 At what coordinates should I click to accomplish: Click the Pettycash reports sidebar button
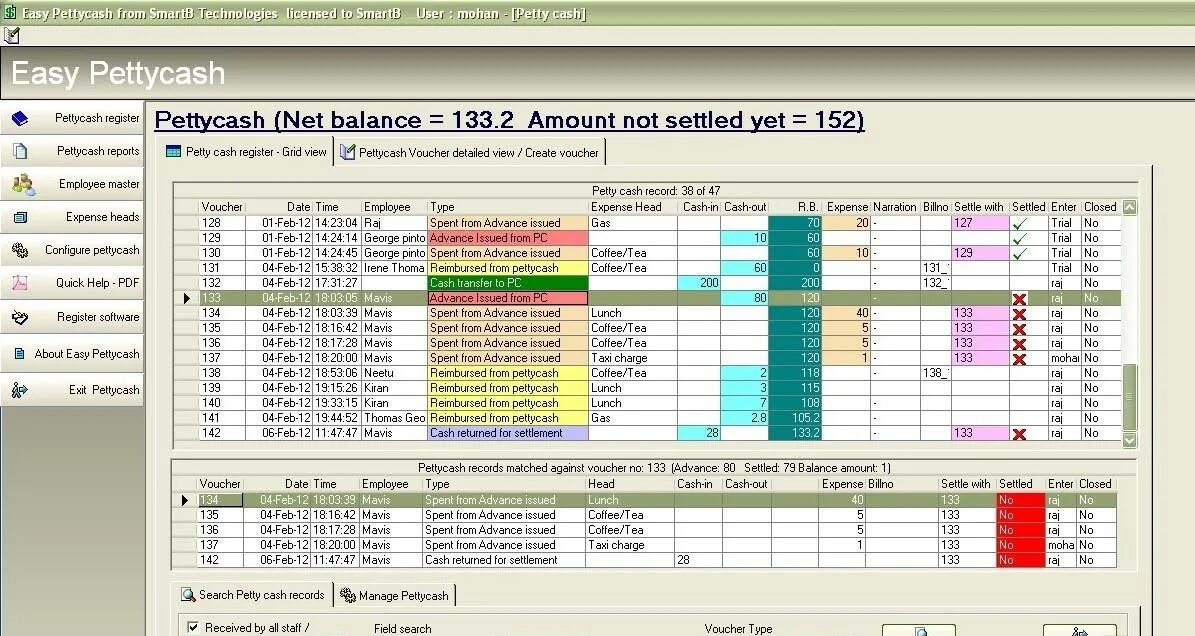(72, 151)
